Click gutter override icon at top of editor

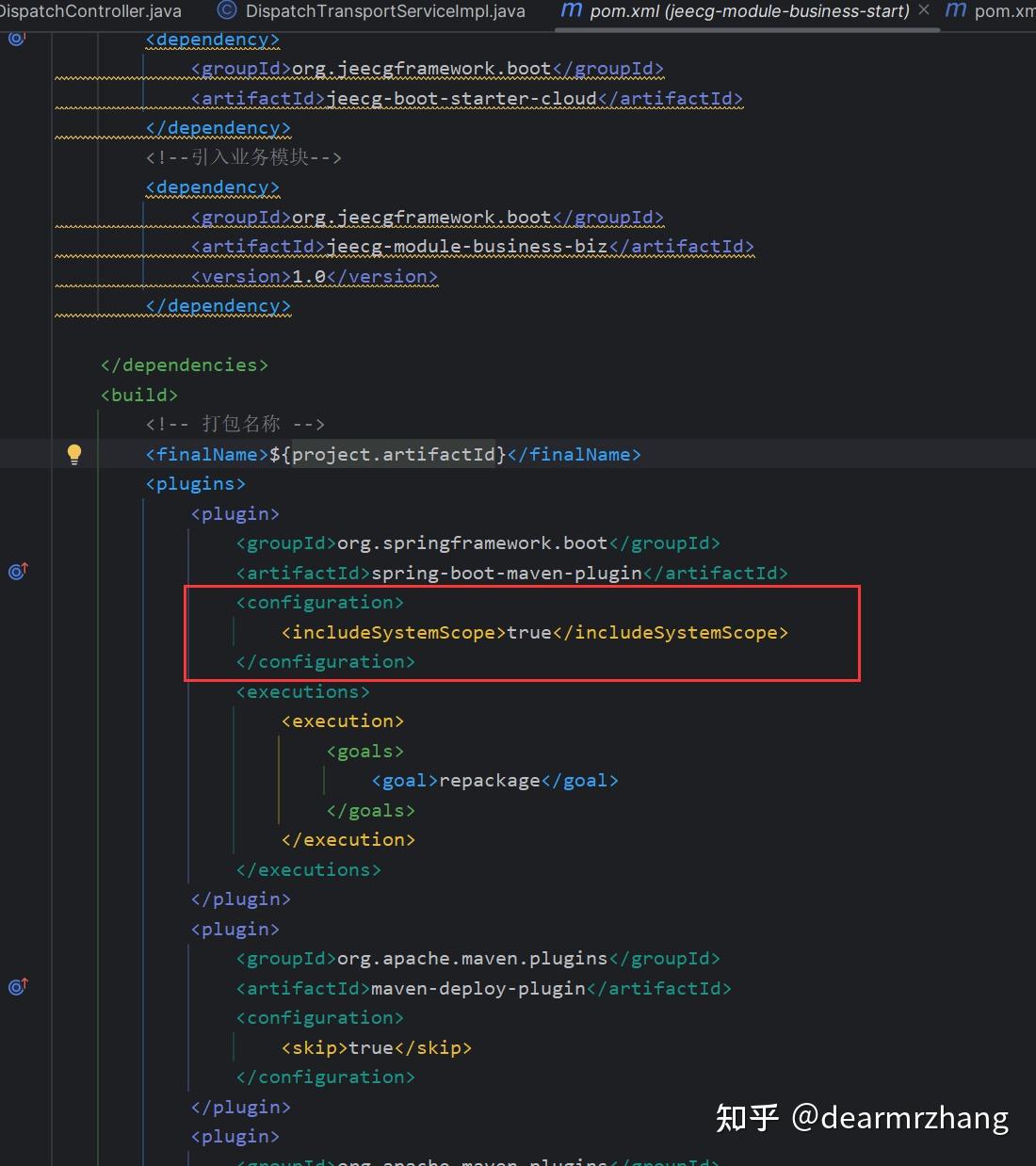pyautogui.click(x=14, y=38)
